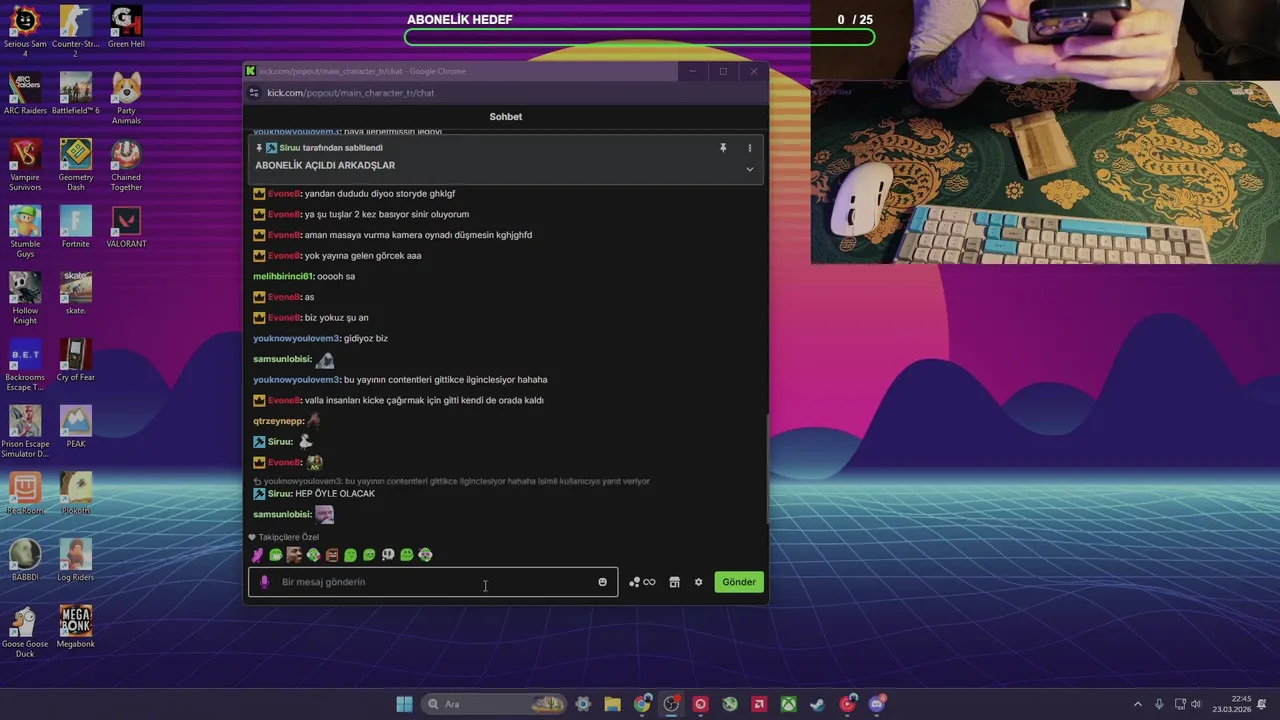Open AMD Software from the taskbar
1280x720 pixels.
click(x=760, y=704)
